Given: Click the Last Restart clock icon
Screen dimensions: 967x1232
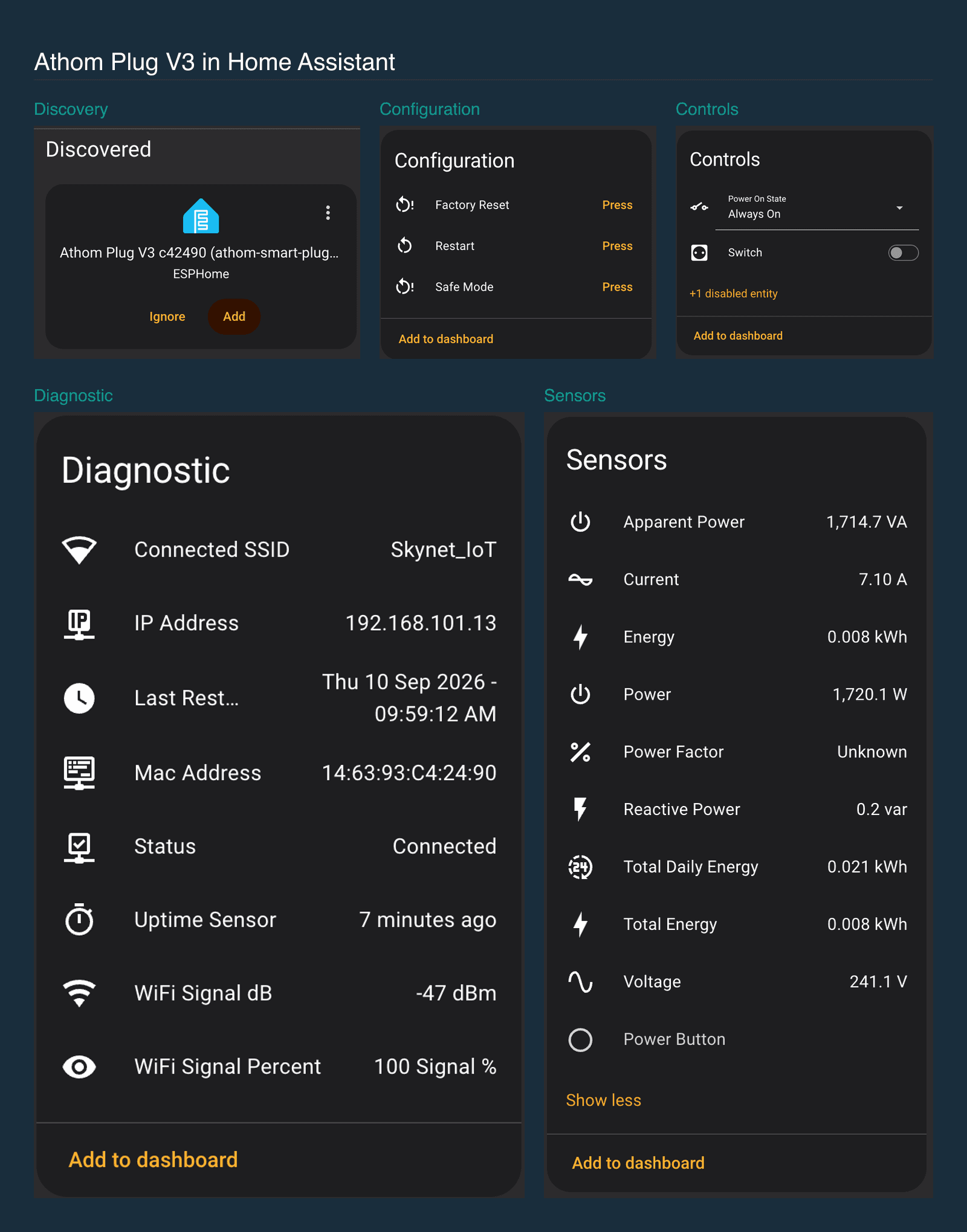Looking at the screenshot, I should pos(79,698).
